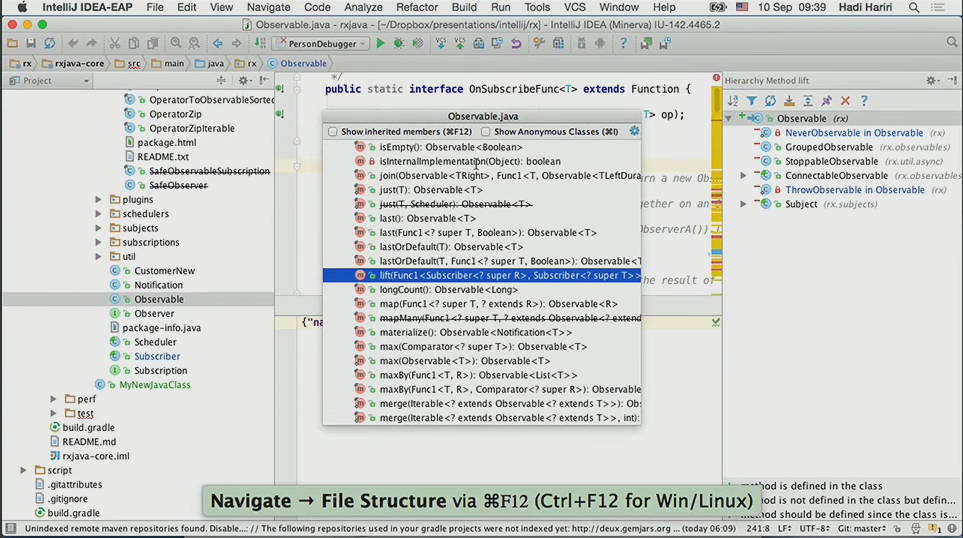Screen dimensions: 963x538
Task: Pin the Hierarchy tab with the pin icon
Action: pos(827,101)
